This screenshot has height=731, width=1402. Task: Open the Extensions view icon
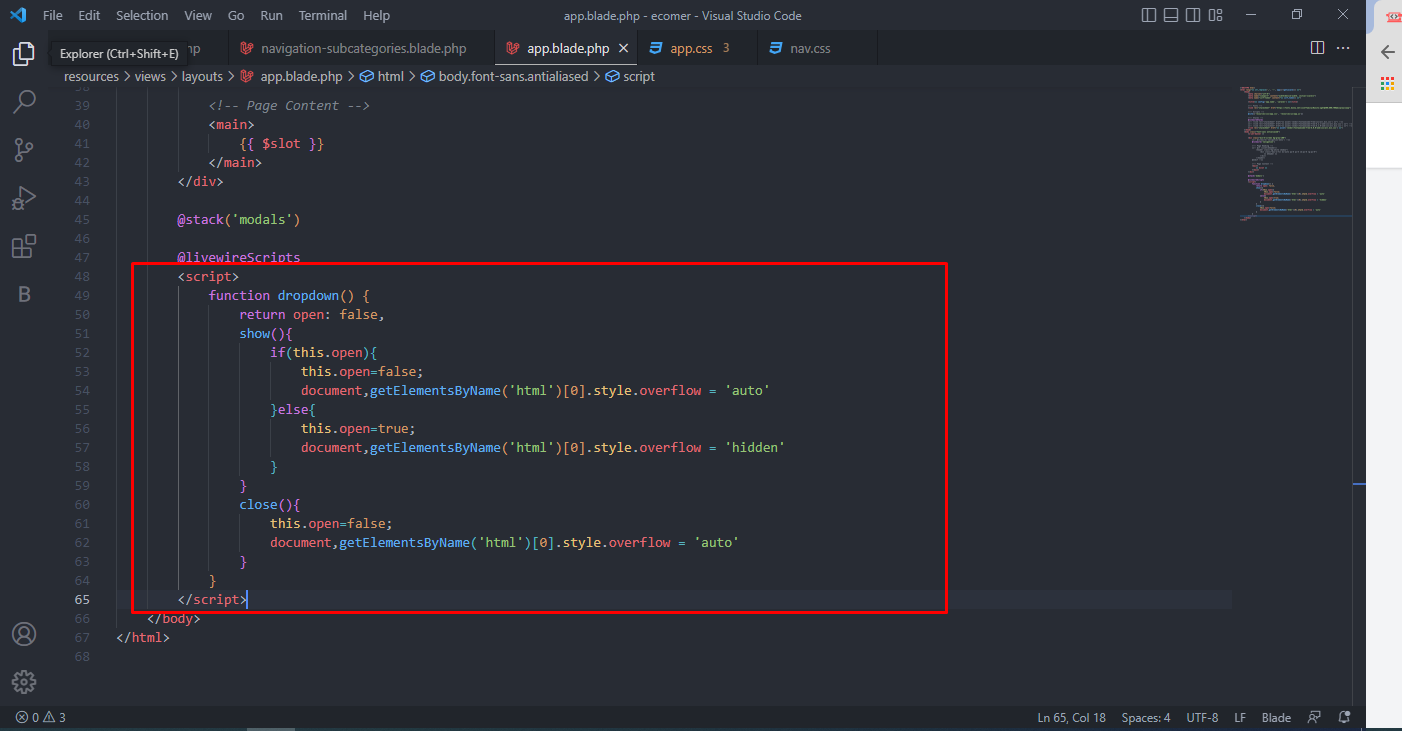(x=24, y=246)
